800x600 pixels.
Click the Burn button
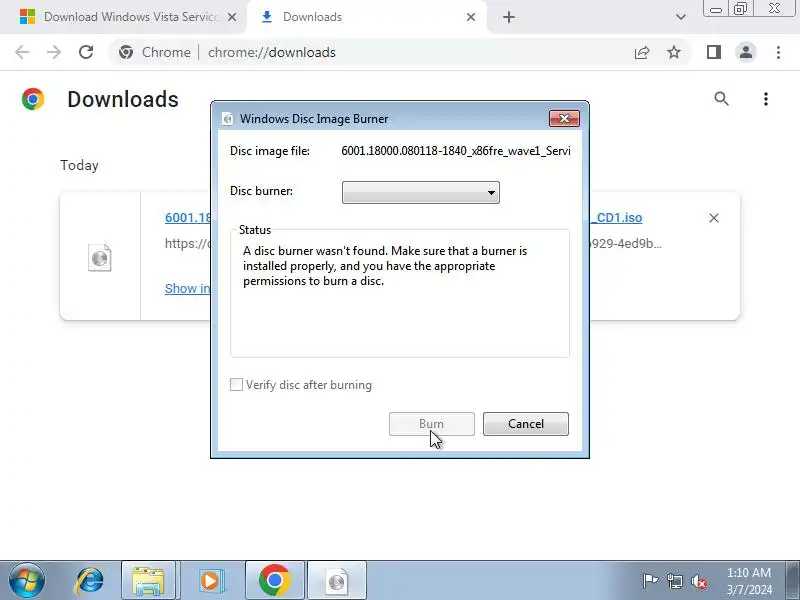point(432,424)
